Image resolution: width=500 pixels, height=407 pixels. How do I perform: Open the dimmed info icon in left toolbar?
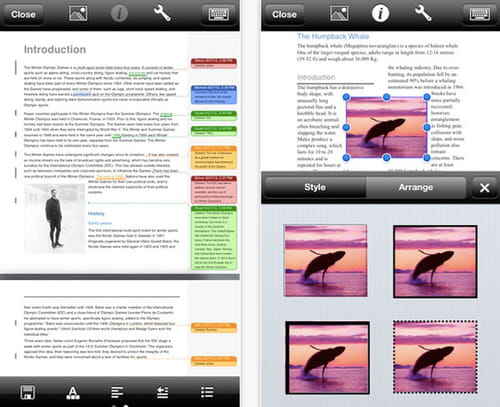coord(119,14)
